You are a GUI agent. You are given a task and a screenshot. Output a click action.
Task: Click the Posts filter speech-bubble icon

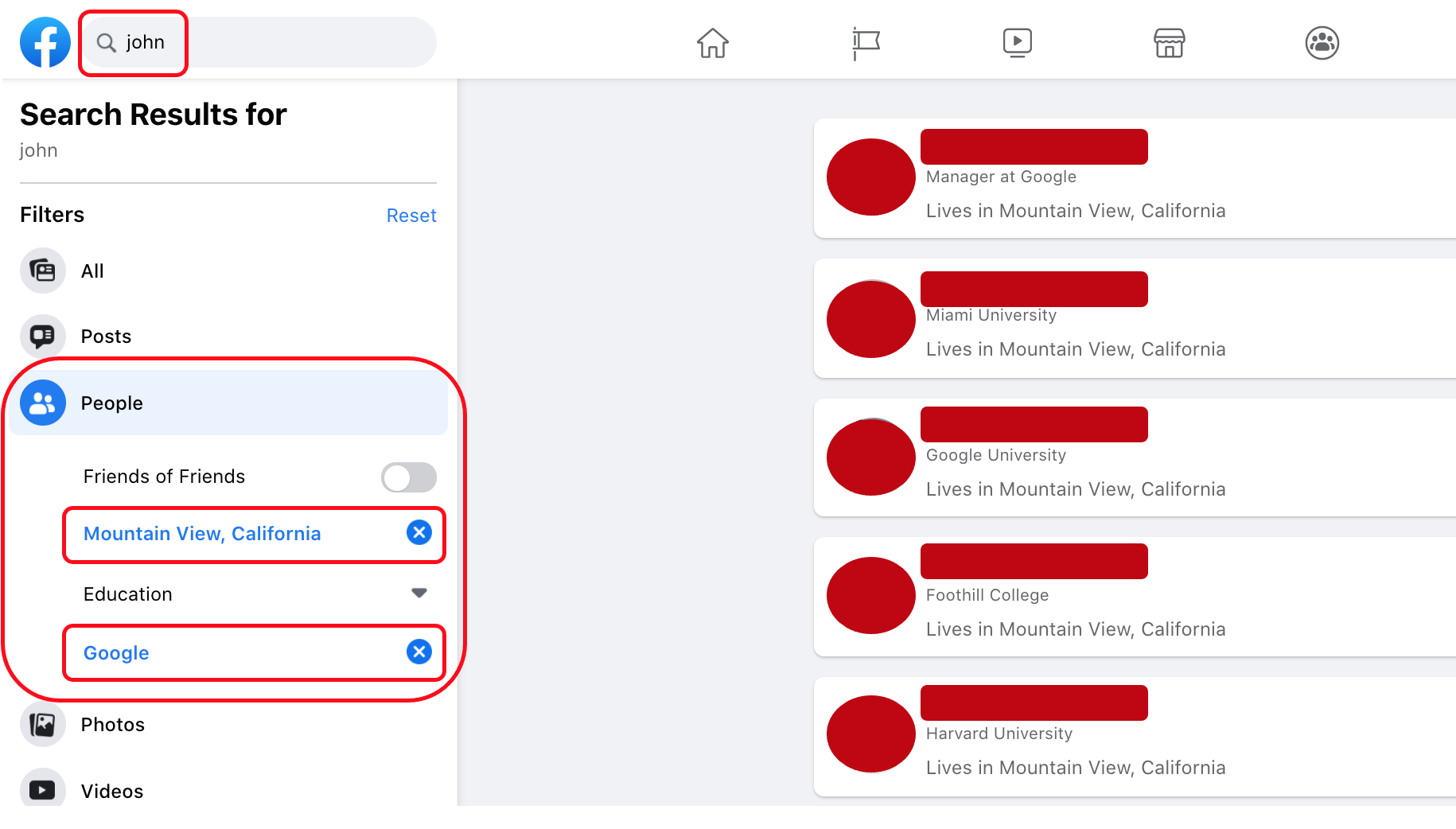42,336
